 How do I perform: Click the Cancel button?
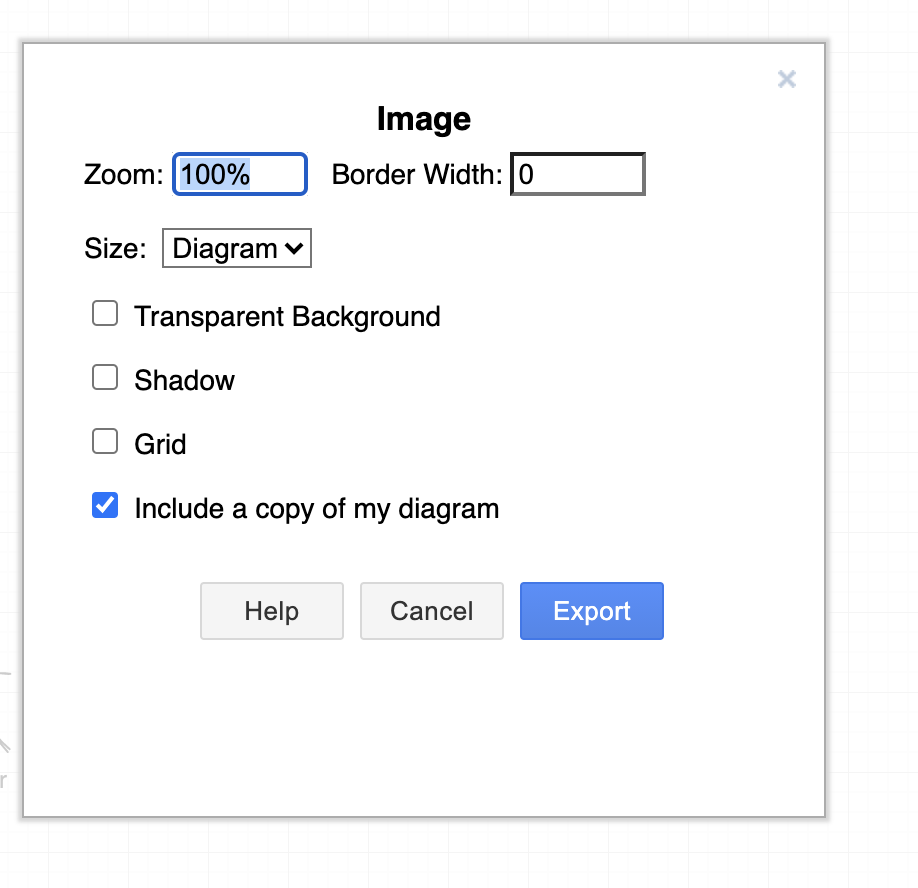coord(431,611)
